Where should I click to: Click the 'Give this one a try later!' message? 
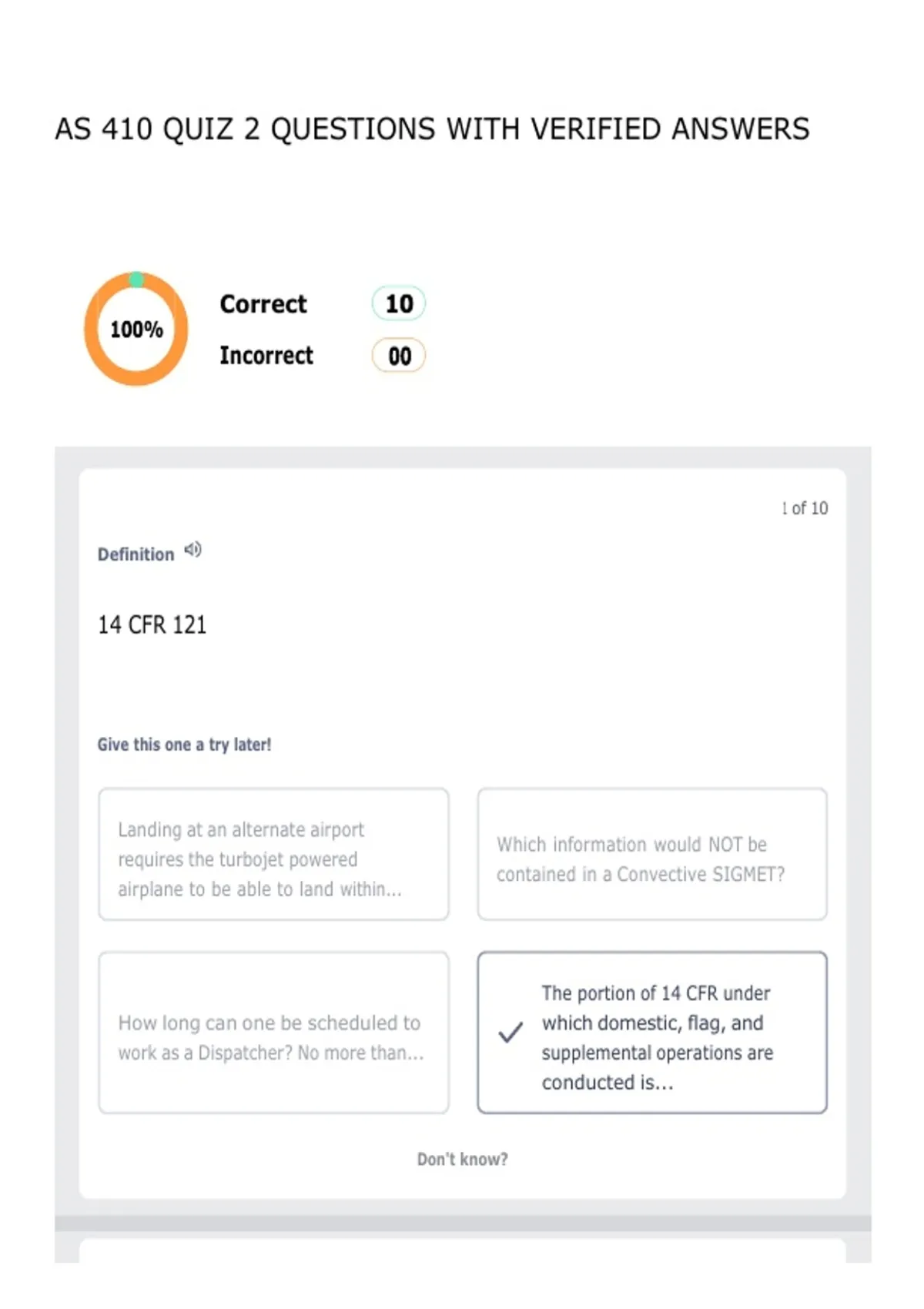pyautogui.click(x=184, y=745)
